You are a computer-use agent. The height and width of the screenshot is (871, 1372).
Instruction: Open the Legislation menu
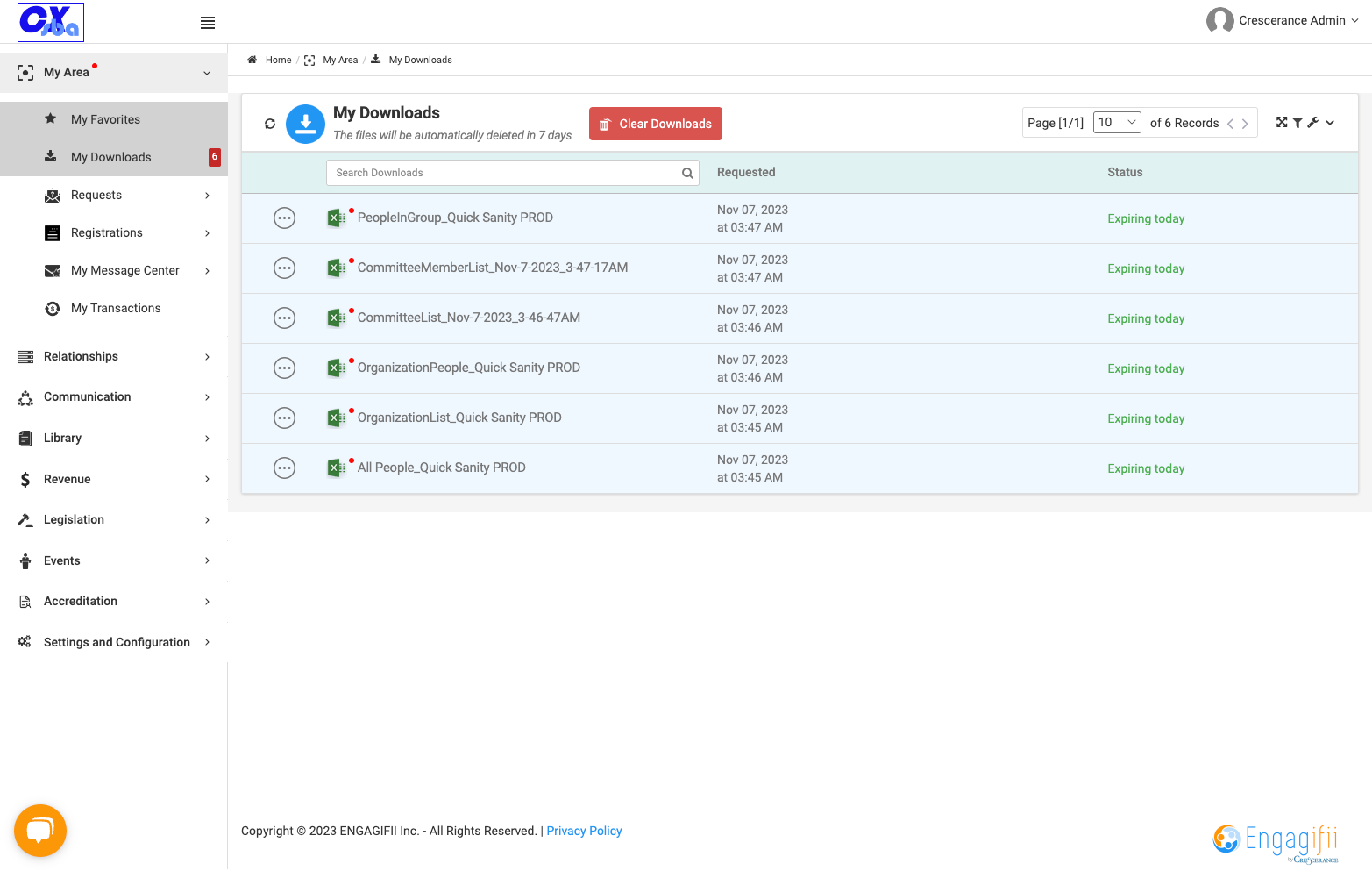[x=114, y=520]
